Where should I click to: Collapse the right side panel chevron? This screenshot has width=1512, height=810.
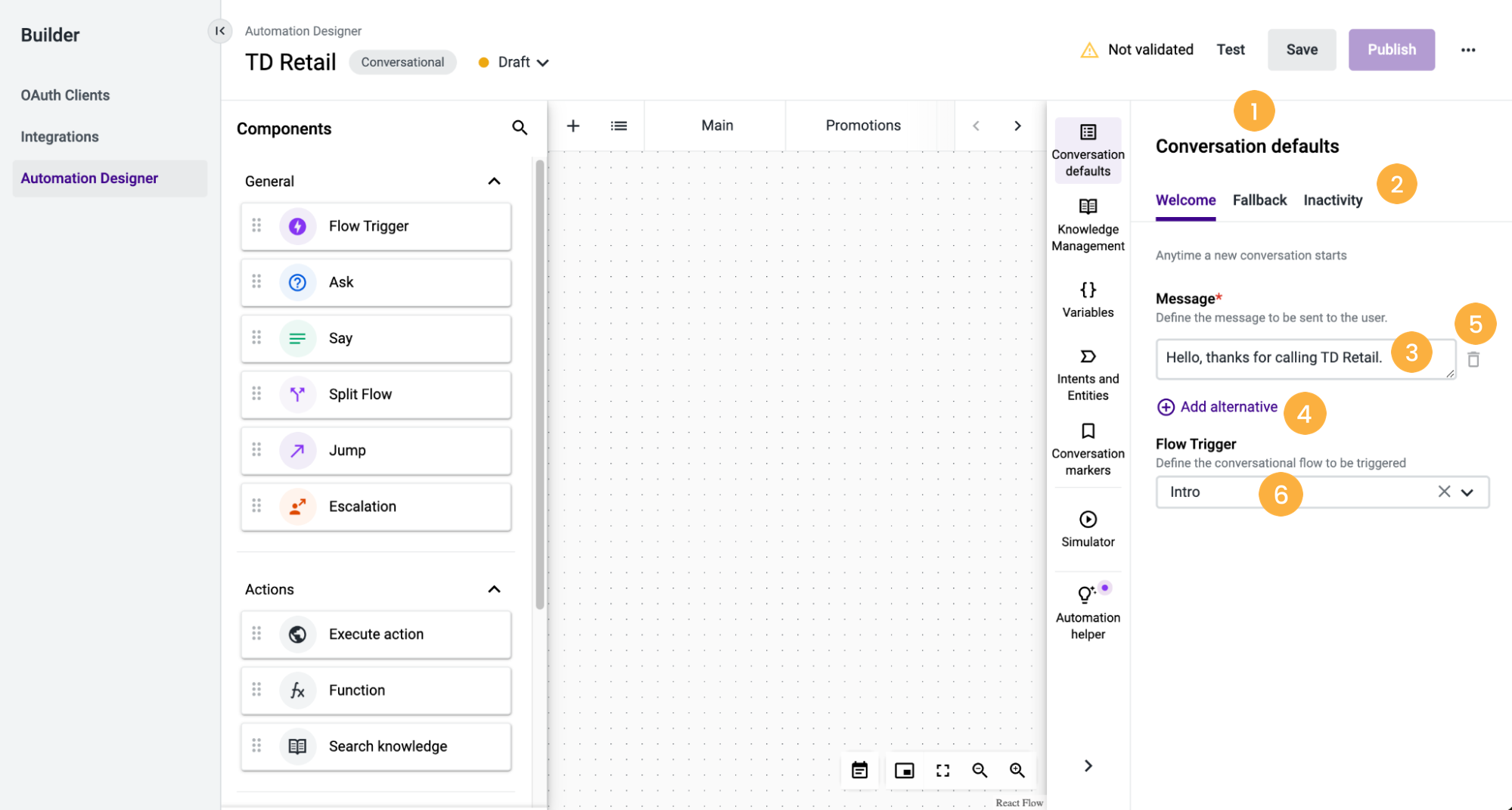pos(1088,765)
